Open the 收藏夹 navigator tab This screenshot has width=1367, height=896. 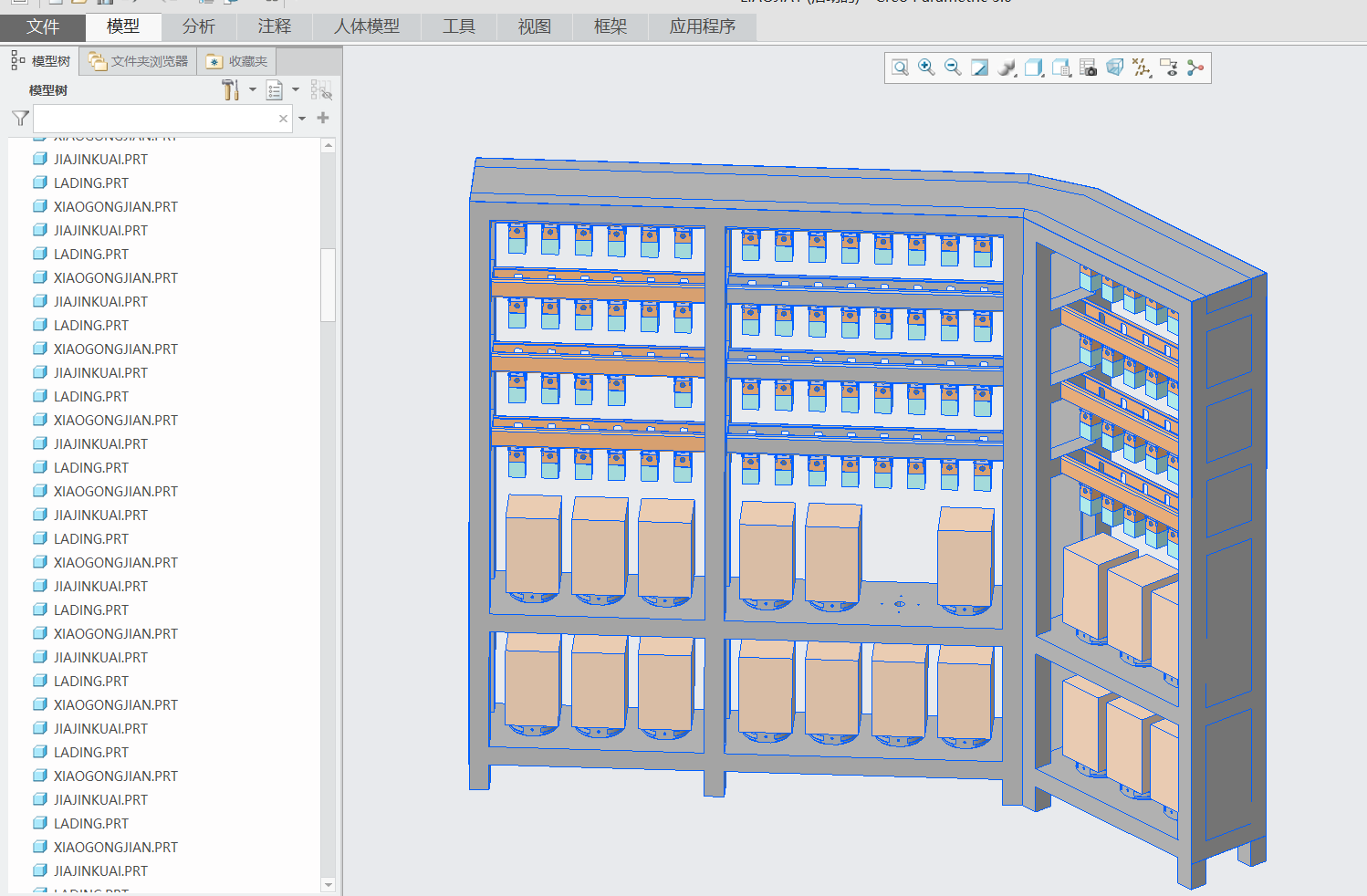tap(236, 61)
